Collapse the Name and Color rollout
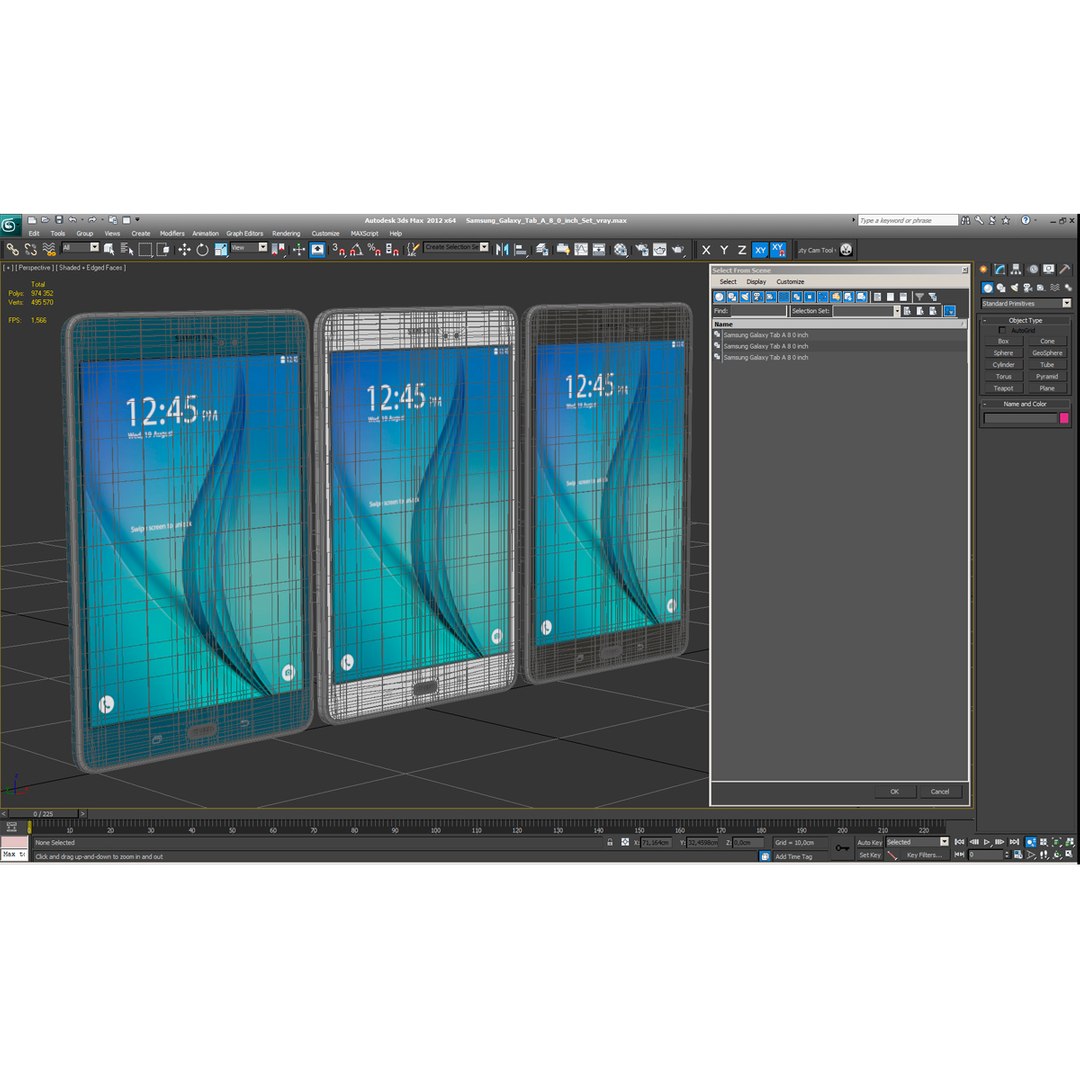 point(1025,404)
